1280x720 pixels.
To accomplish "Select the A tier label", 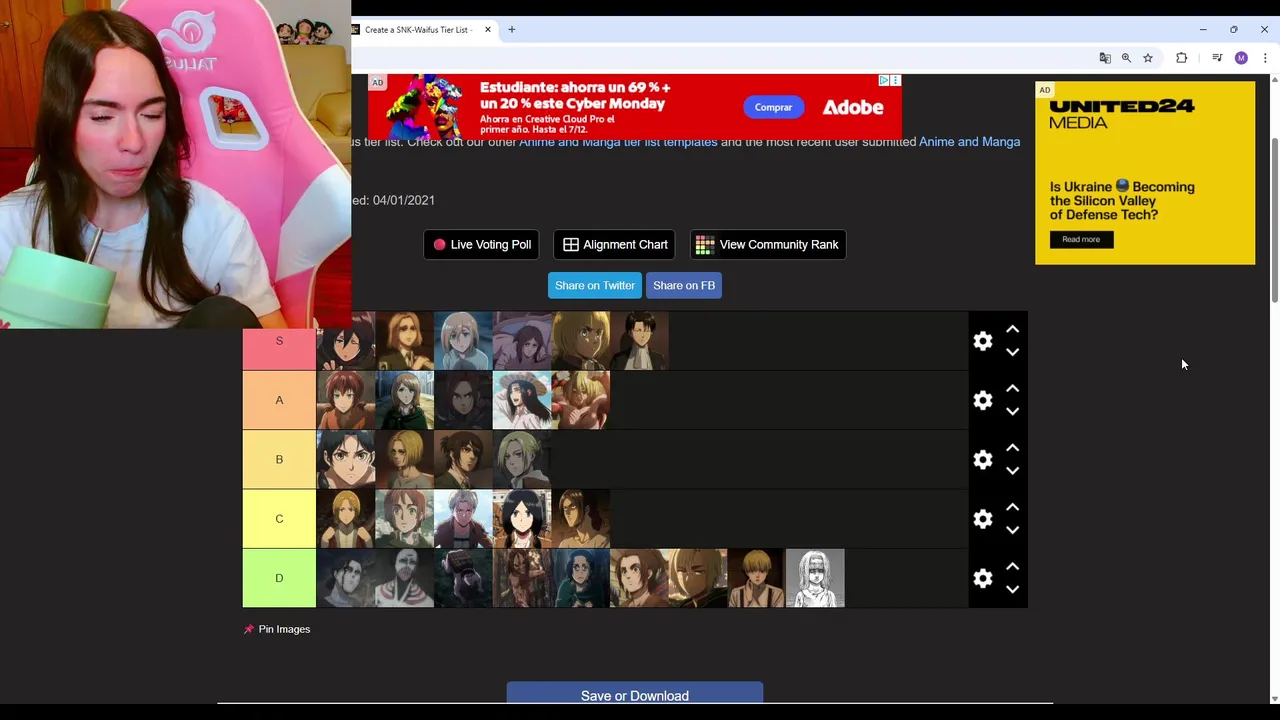I will click(x=279, y=400).
